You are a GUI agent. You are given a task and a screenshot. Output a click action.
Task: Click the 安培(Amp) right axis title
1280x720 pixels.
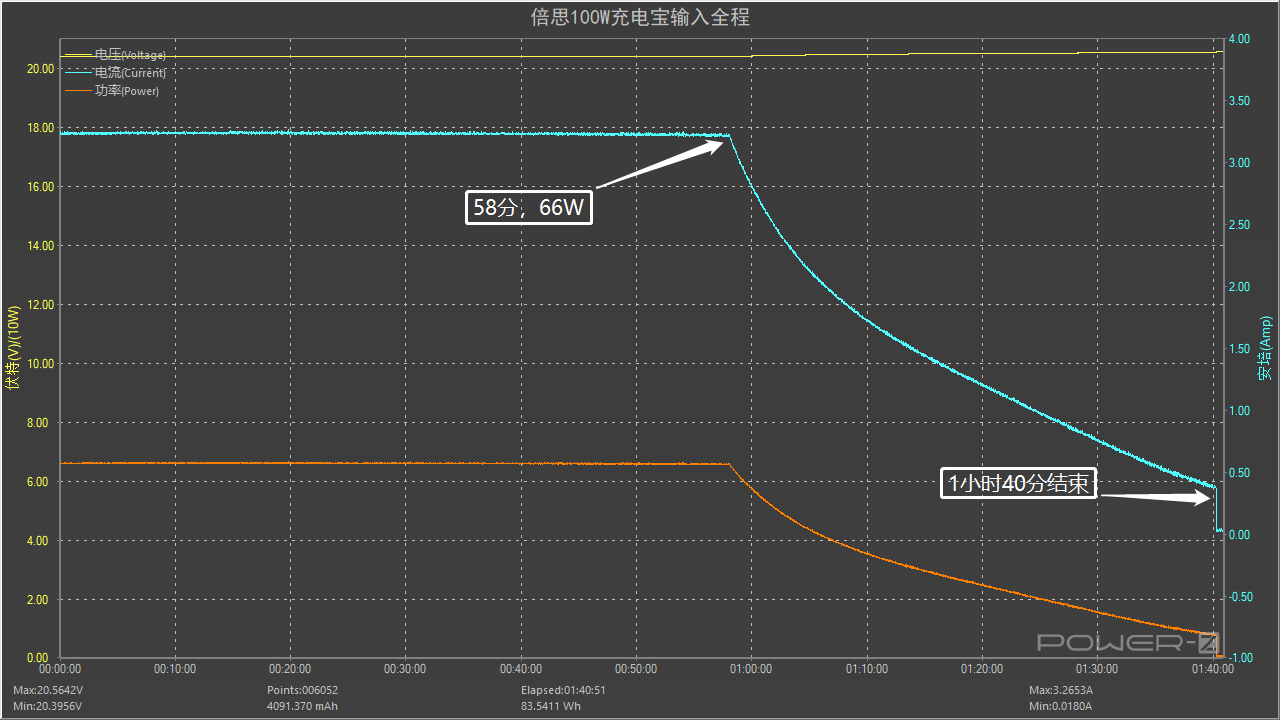click(x=1266, y=348)
